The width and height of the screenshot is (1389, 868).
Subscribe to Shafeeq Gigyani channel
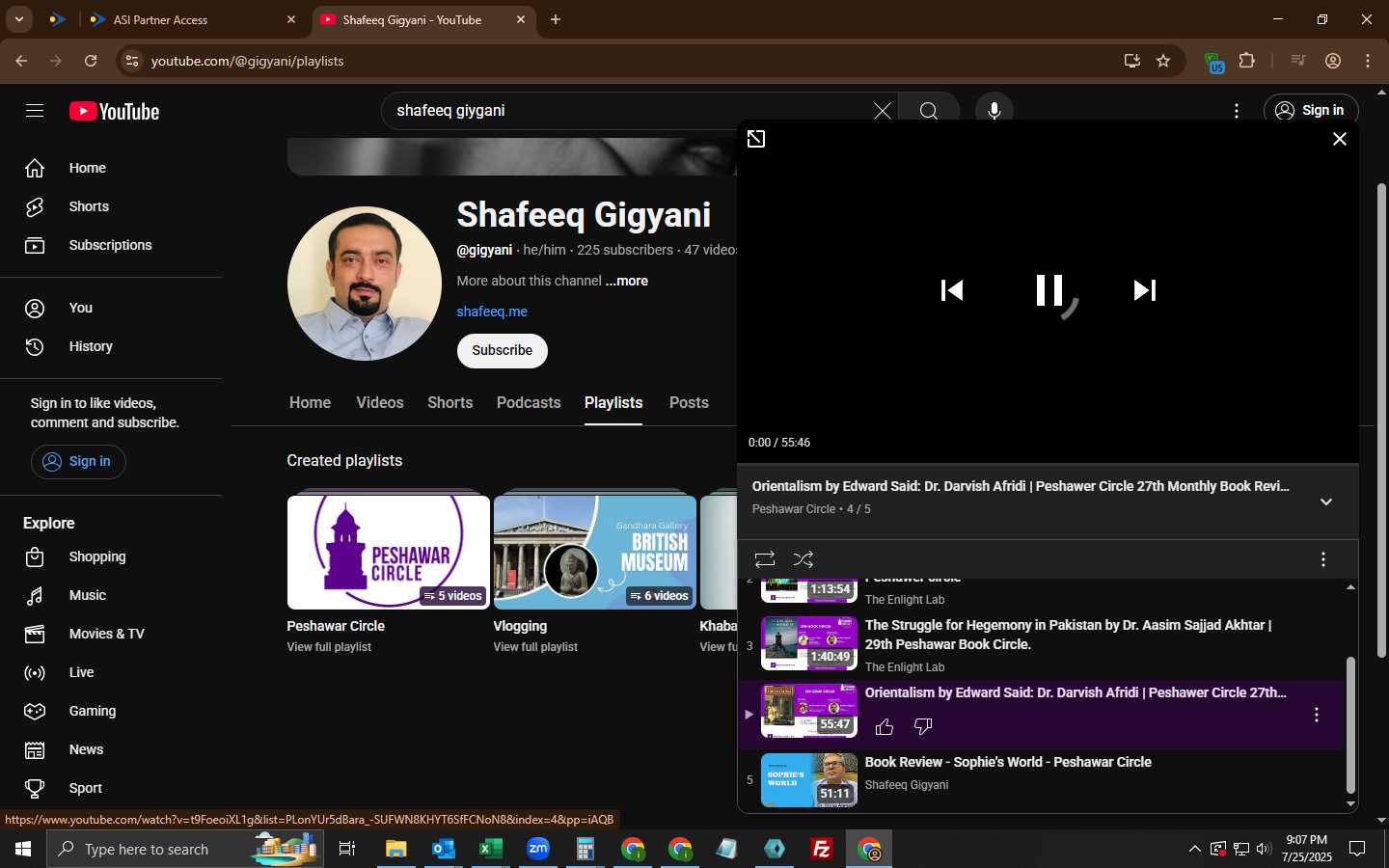click(502, 350)
